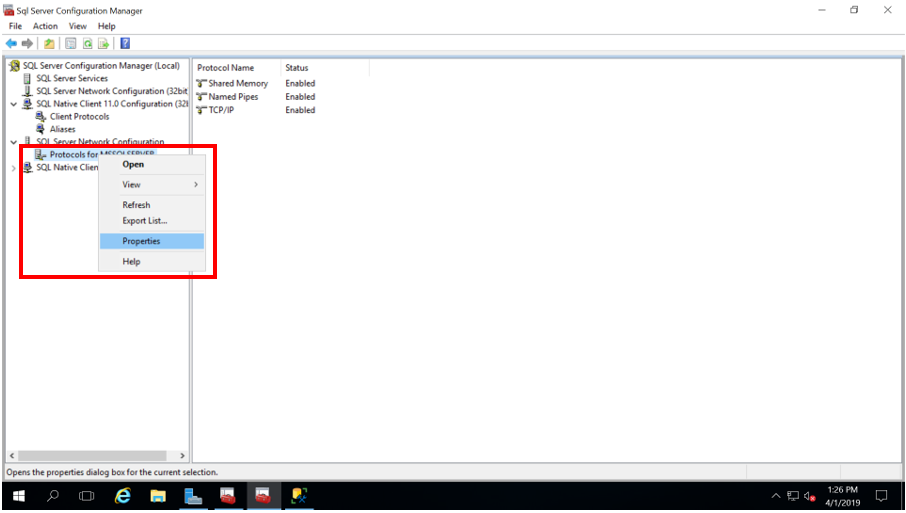Click the tree pane scroll right arrow
The height and width of the screenshot is (513, 906).
(x=183, y=456)
